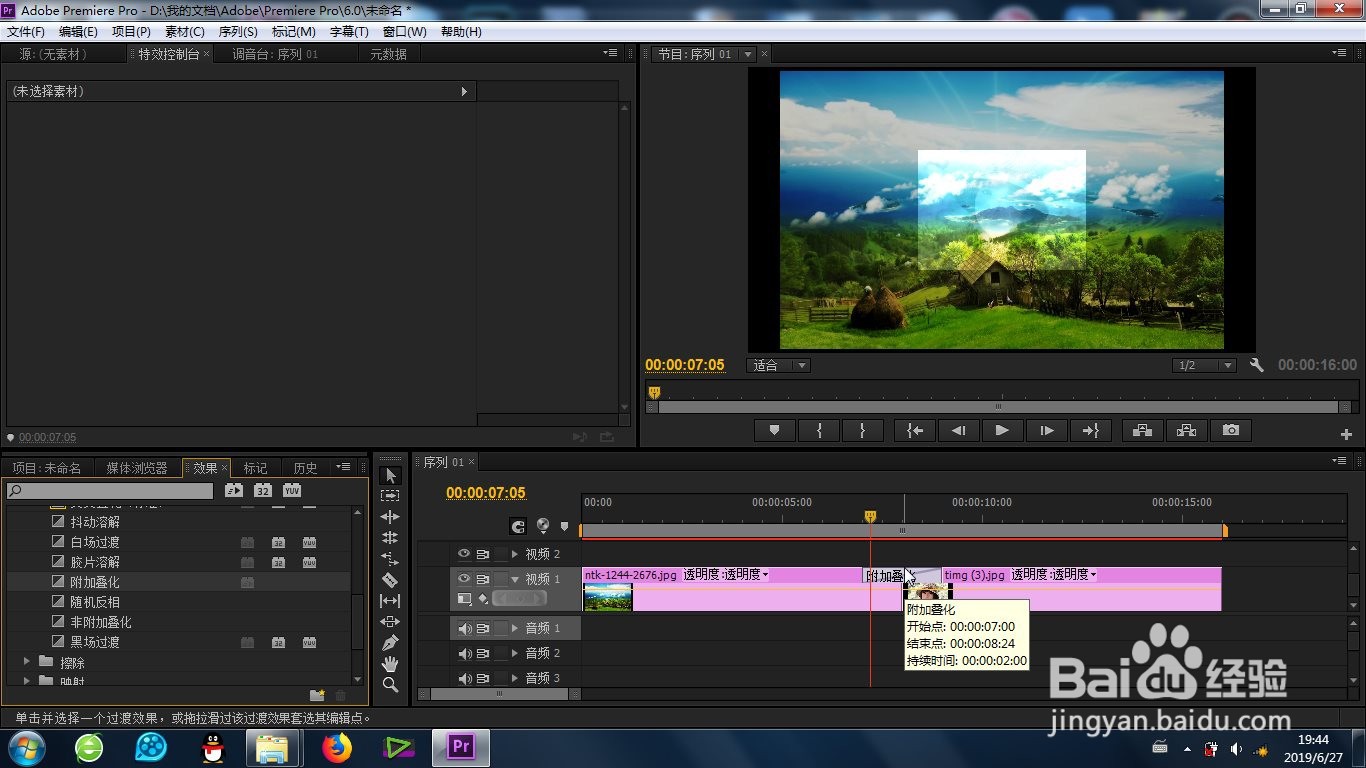Open Program monitor wrench settings
The image size is (1366, 768).
[1257, 365]
